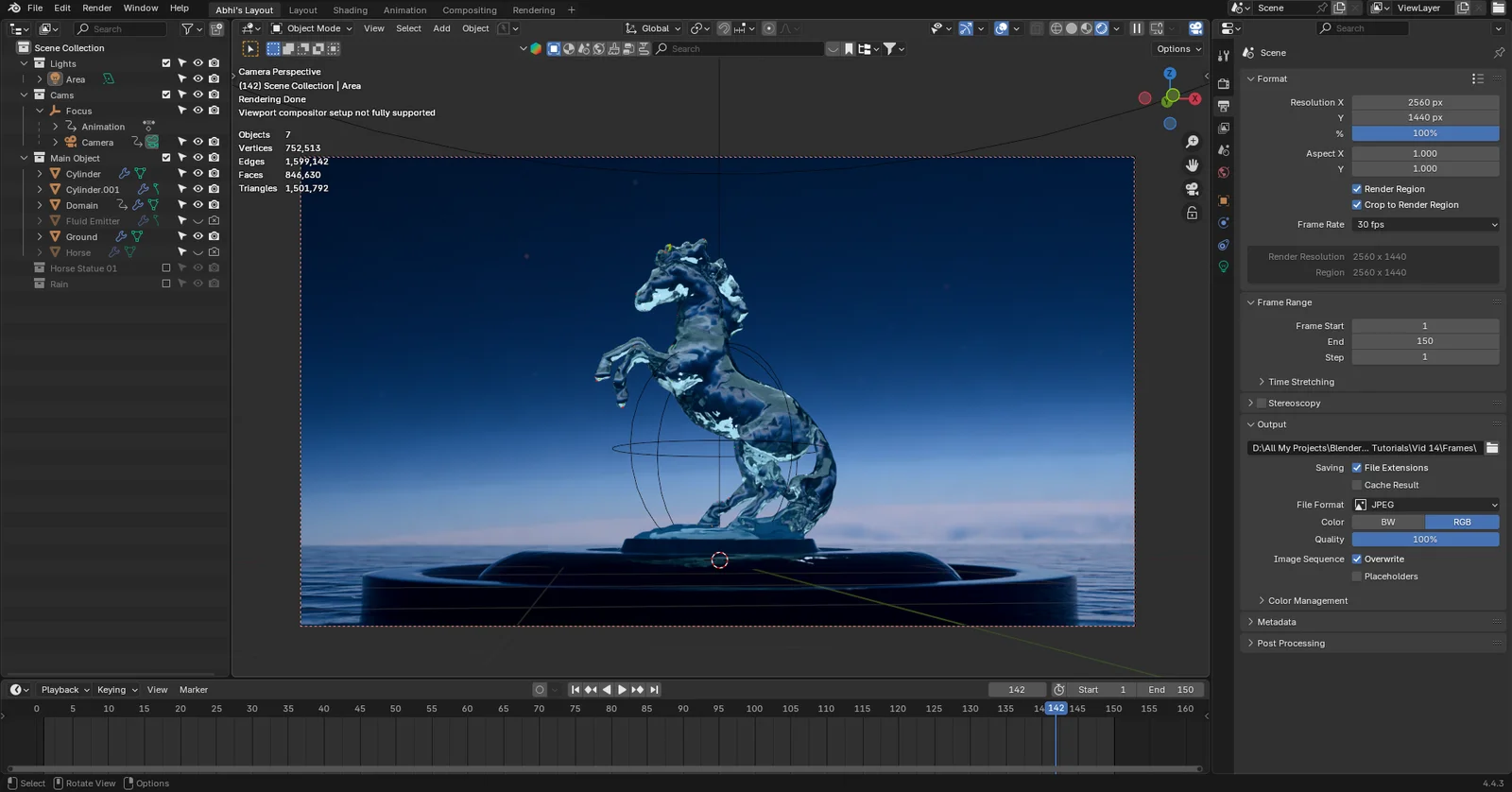The width and height of the screenshot is (1512, 792).
Task: Enable Cache Result checkbox
Action: pos(1357,485)
